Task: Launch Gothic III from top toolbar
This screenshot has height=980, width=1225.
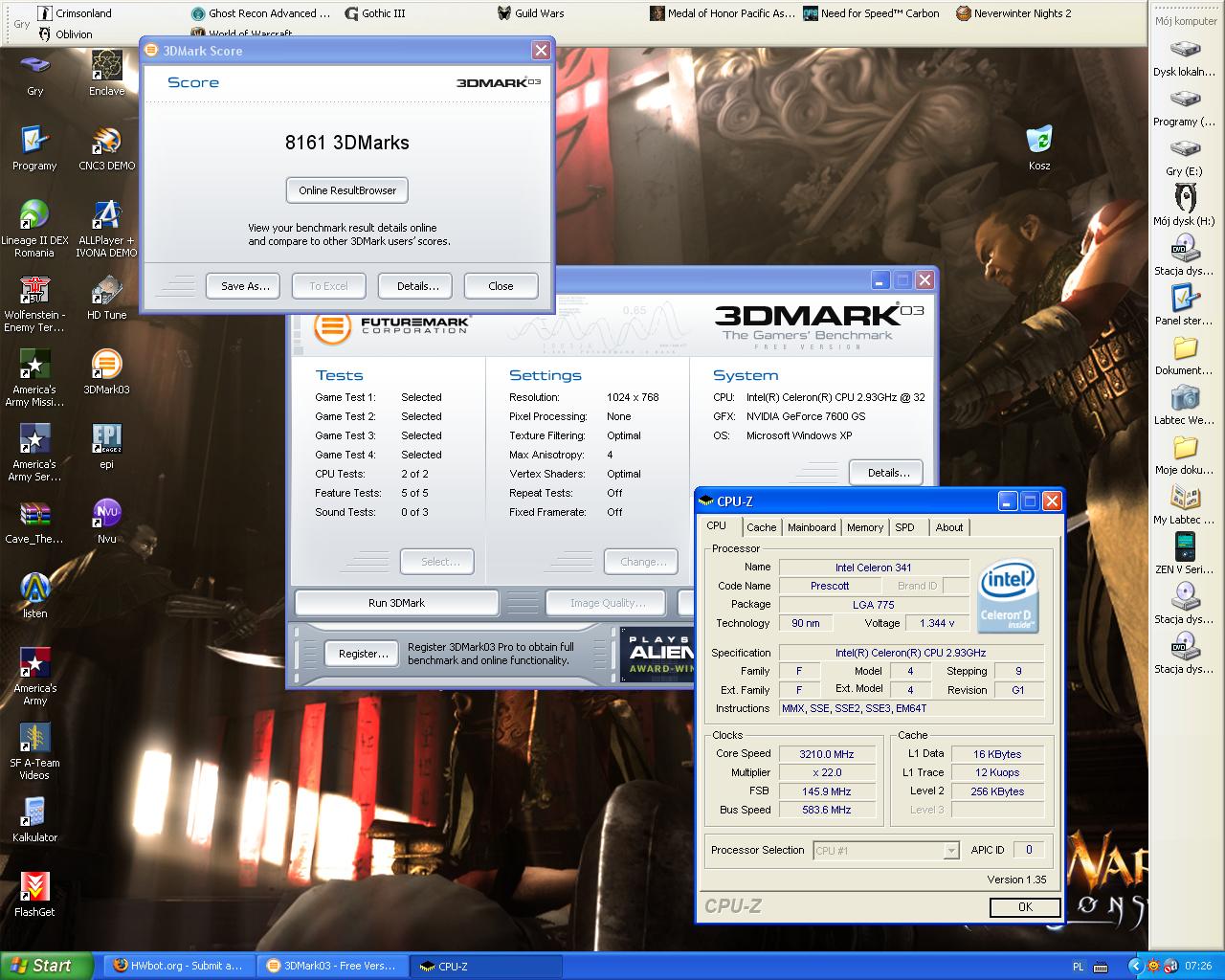Action: (x=374, y=13)
